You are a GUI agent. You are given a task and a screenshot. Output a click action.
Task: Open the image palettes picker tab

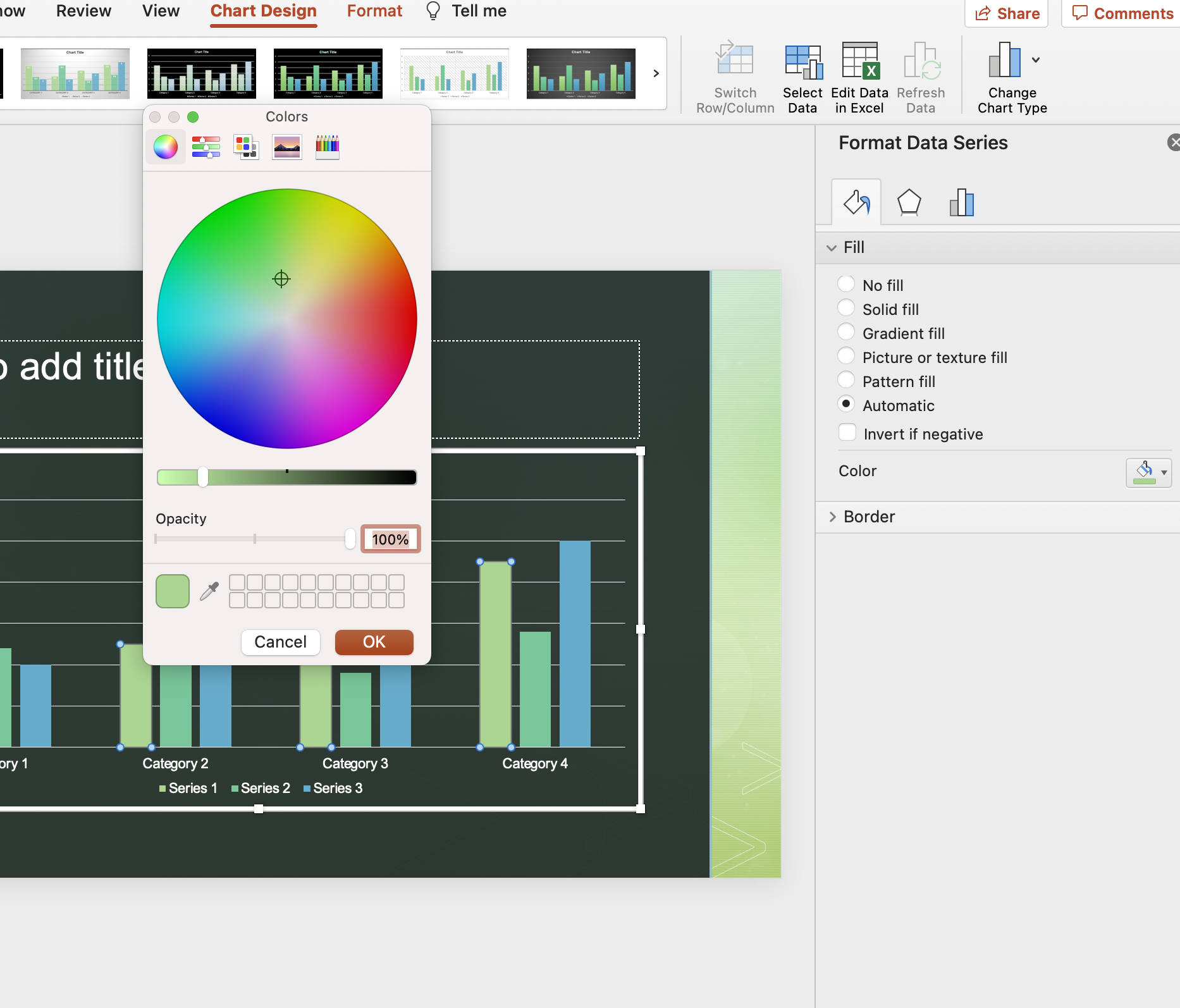tap(286, 147)
